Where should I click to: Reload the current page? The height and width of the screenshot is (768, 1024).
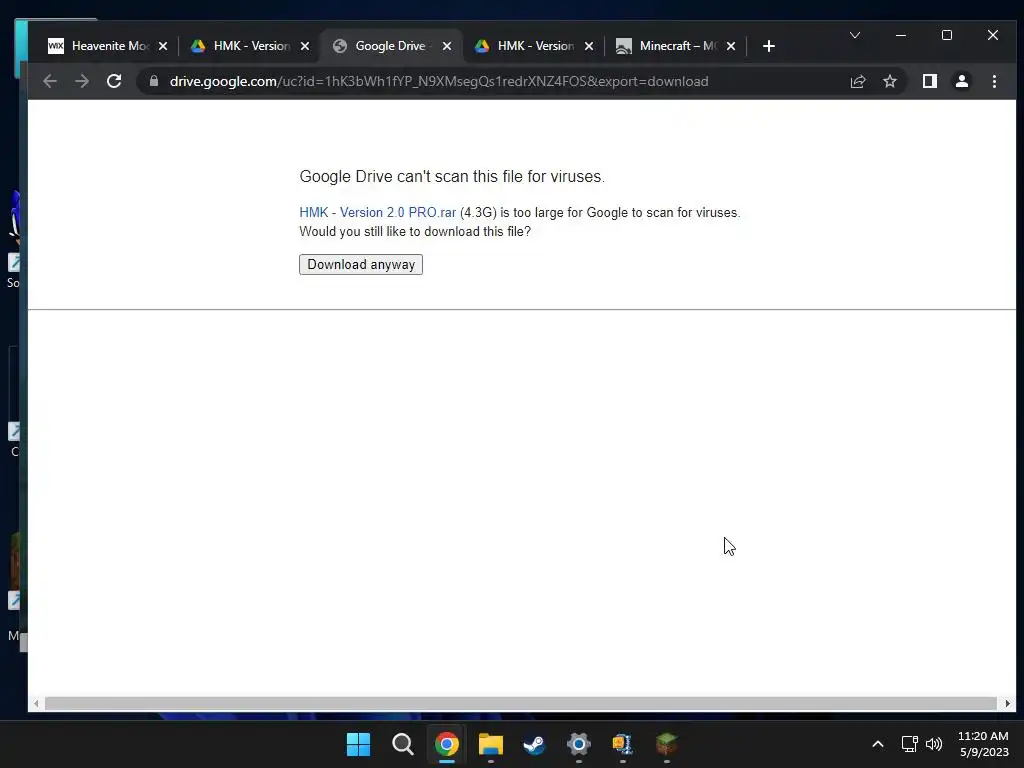(x=114, y=82)
